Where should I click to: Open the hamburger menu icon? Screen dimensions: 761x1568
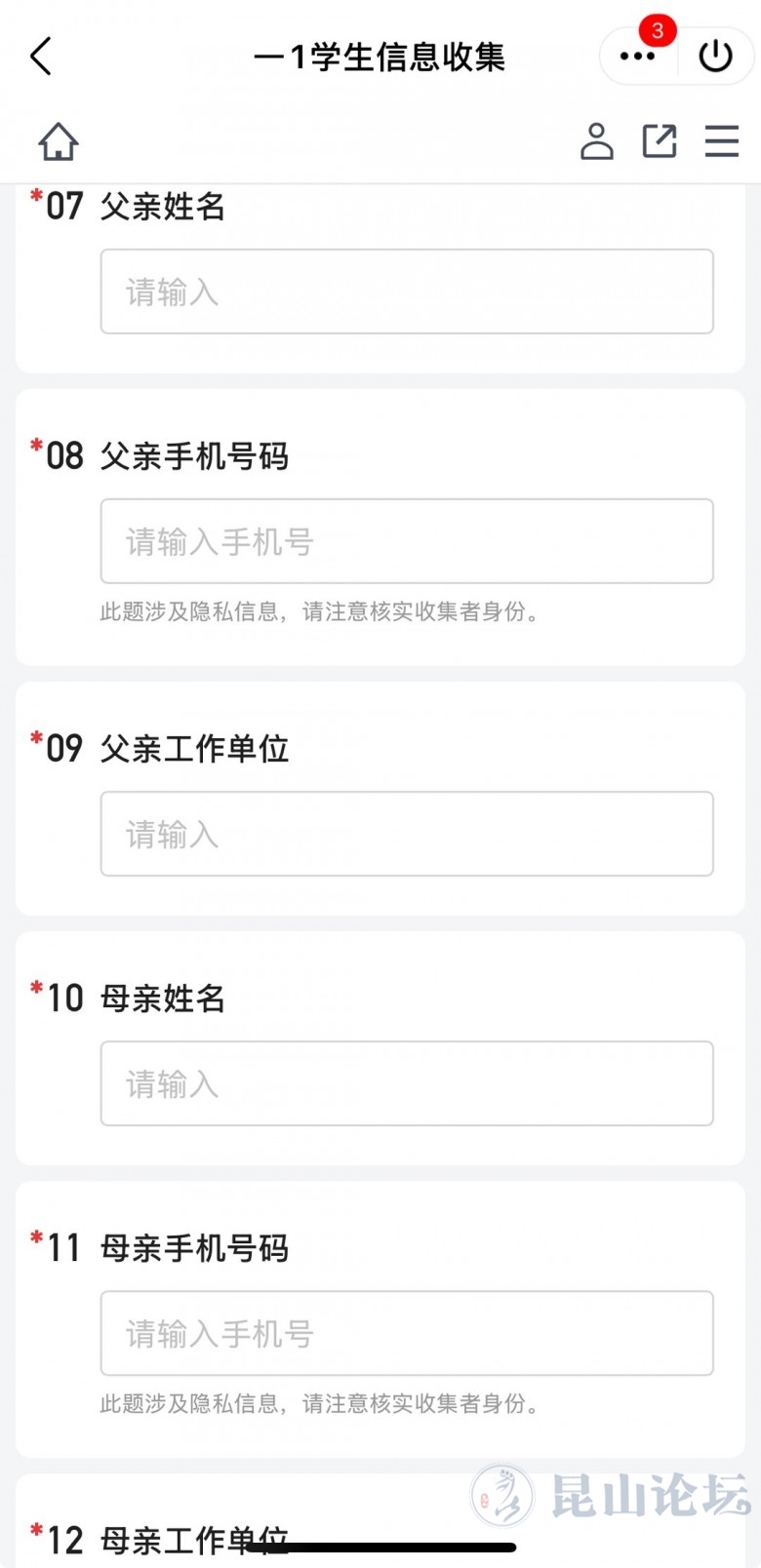click(722, 141)
